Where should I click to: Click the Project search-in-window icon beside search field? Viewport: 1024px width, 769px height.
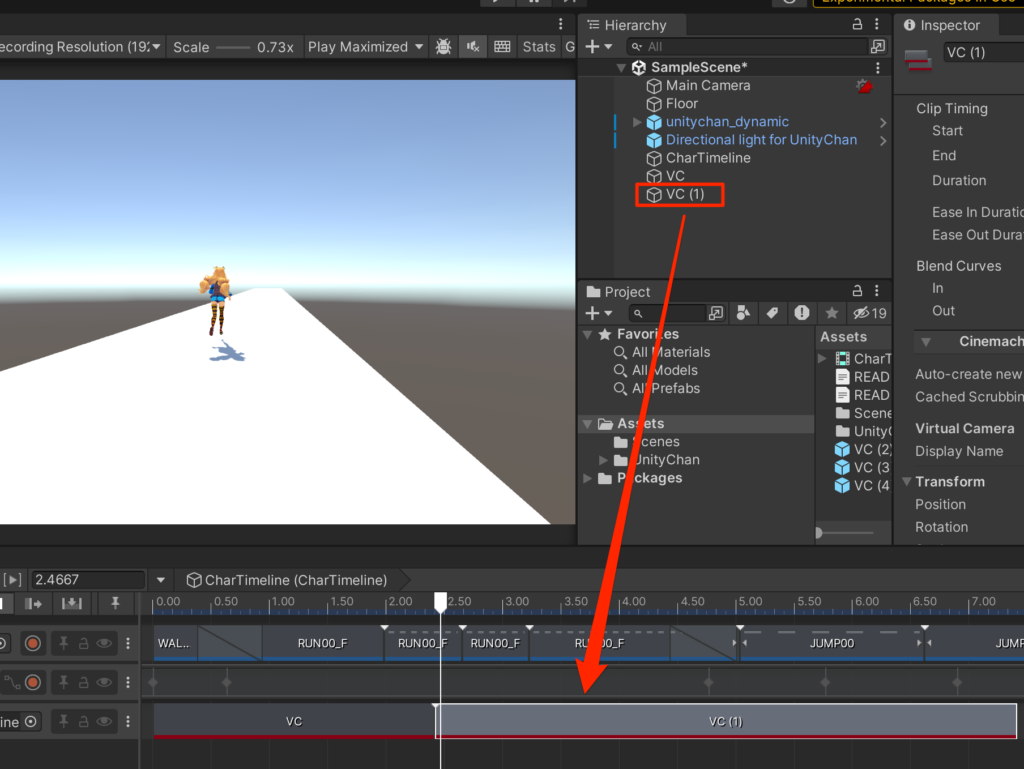[716, 313]
